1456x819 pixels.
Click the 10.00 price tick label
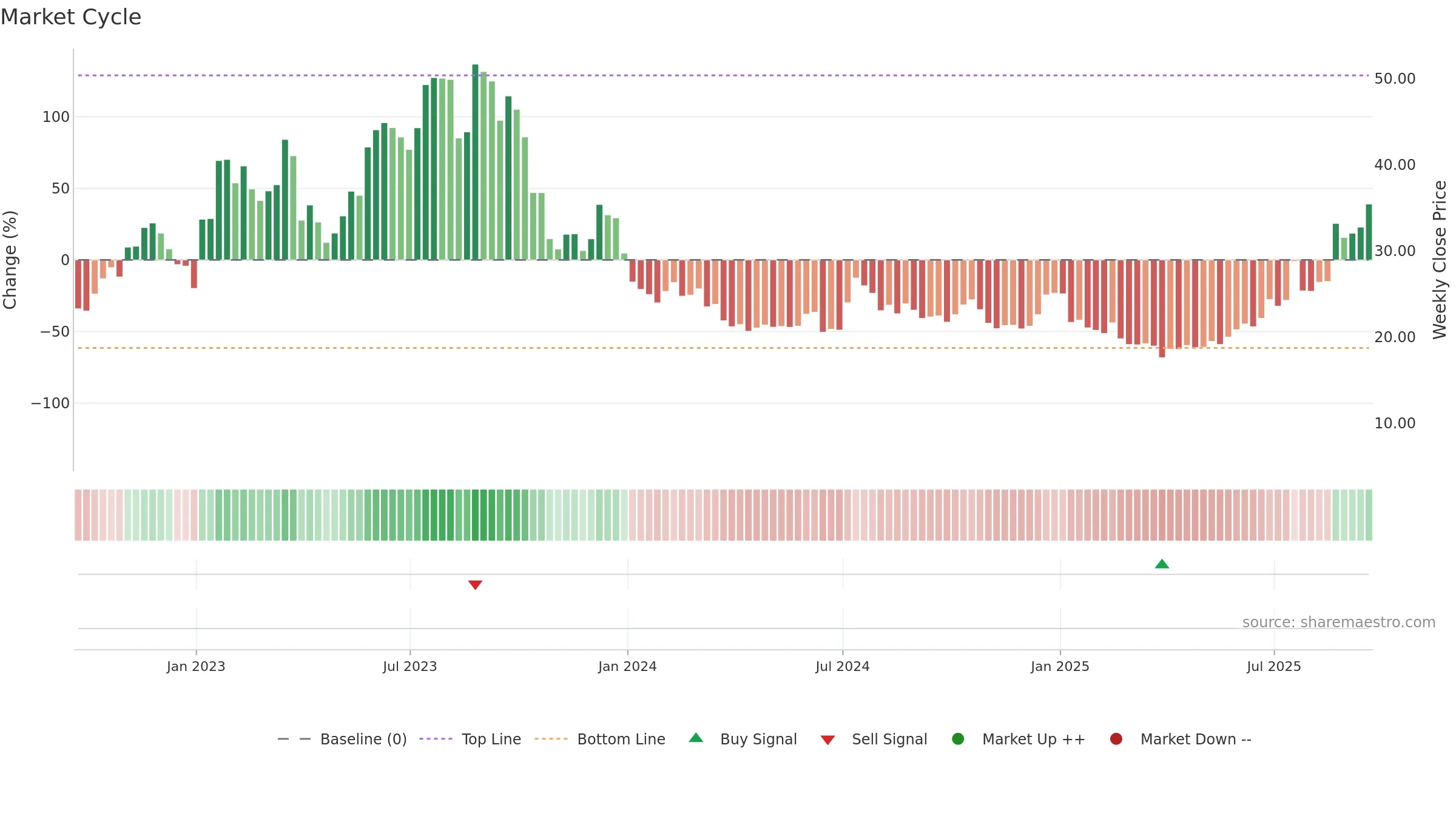click(x=1395, y=423)
